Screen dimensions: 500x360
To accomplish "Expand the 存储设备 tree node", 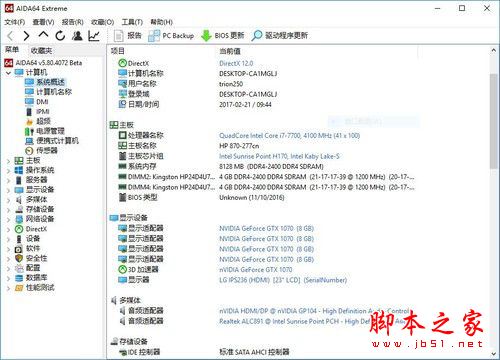I will click(8, 210).
